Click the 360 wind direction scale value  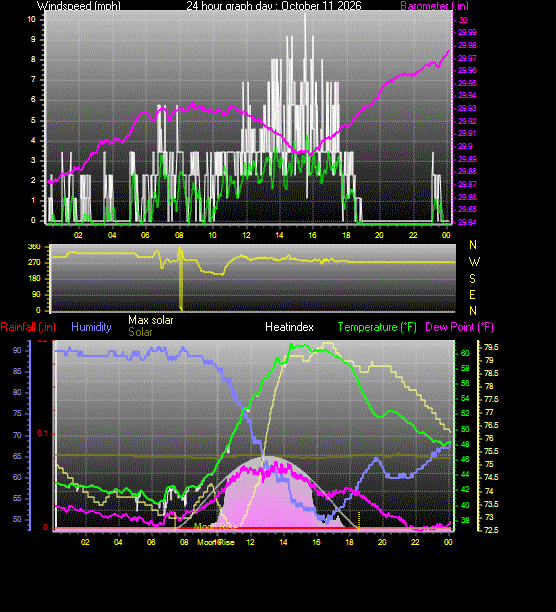(34, 247)
